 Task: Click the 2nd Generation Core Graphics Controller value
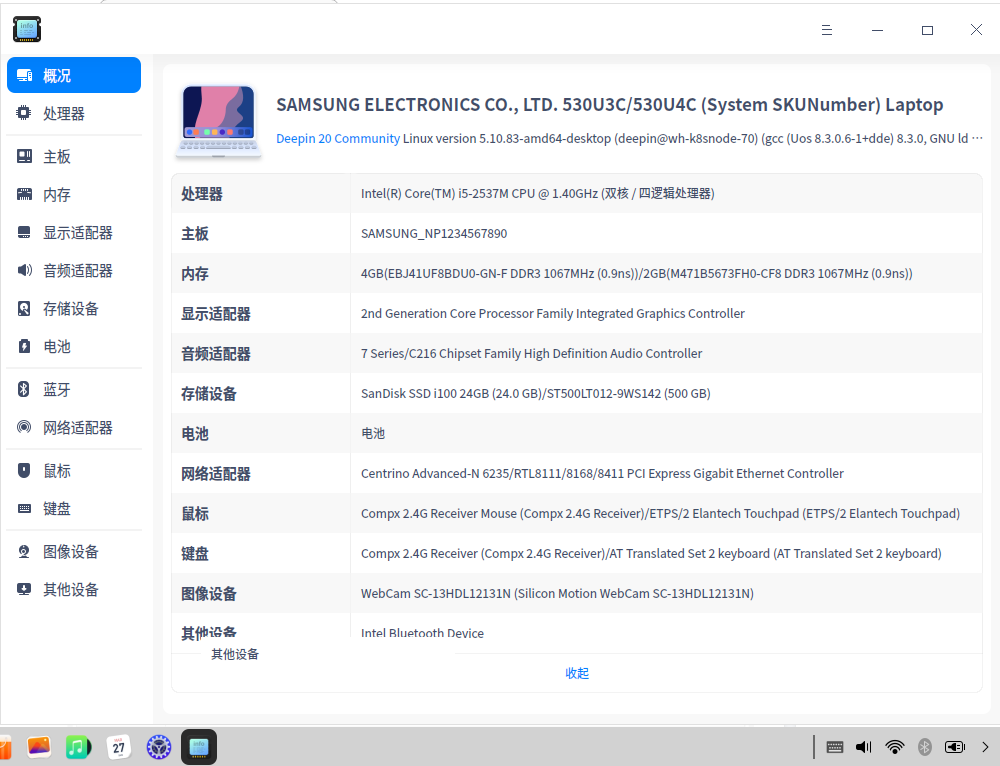coord(552,313)
